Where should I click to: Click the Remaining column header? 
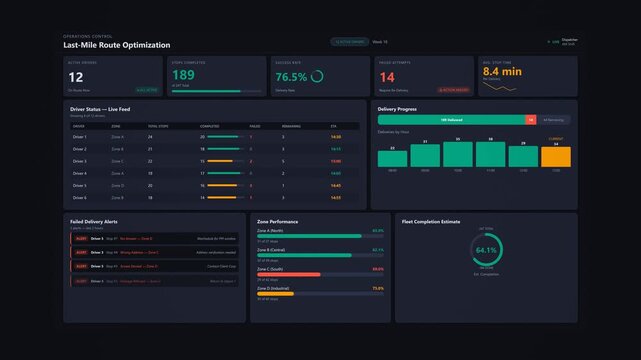(291, 126)
